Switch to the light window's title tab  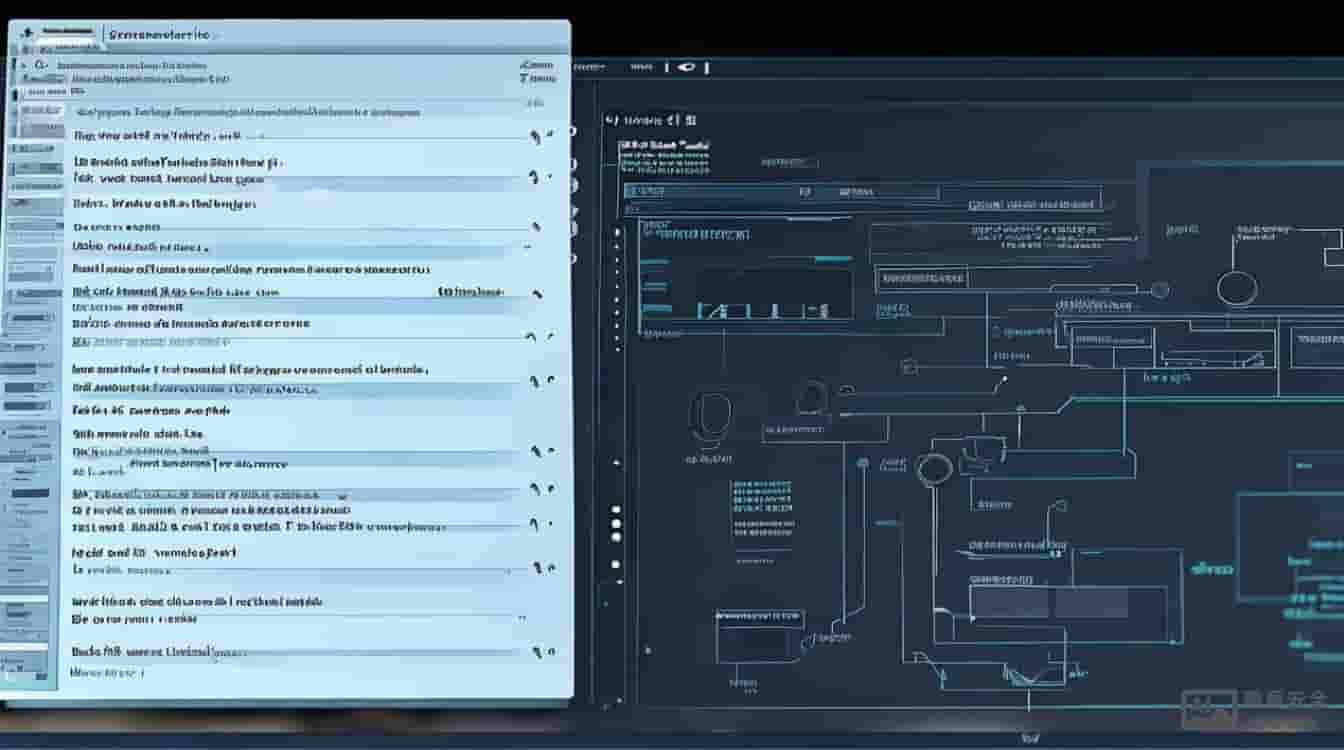pyautogui.click(x=160, y=34)
